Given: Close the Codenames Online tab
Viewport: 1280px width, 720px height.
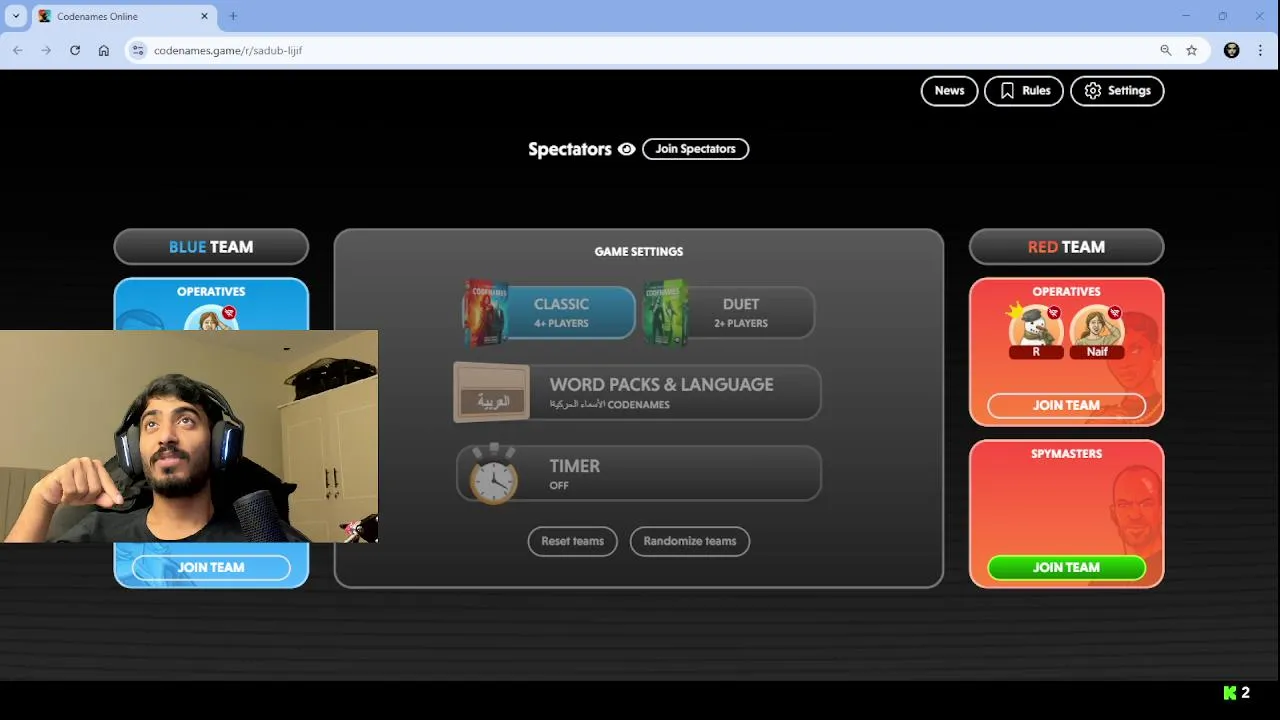Looking at the screenshot, I should point(205,17).
